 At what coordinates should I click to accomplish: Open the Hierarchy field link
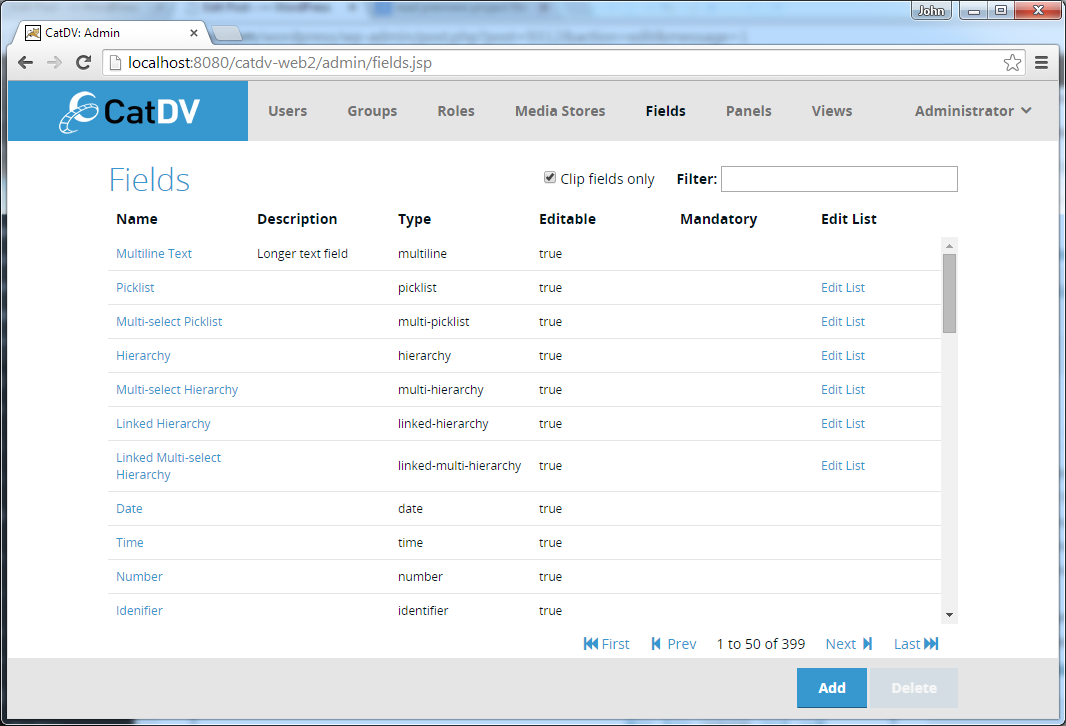pos(143,356)
